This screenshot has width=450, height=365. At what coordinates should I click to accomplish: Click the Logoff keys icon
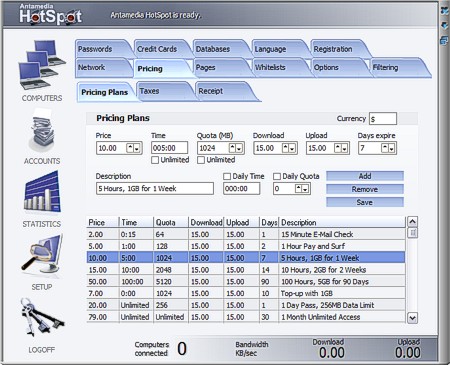tap(41, 316)
